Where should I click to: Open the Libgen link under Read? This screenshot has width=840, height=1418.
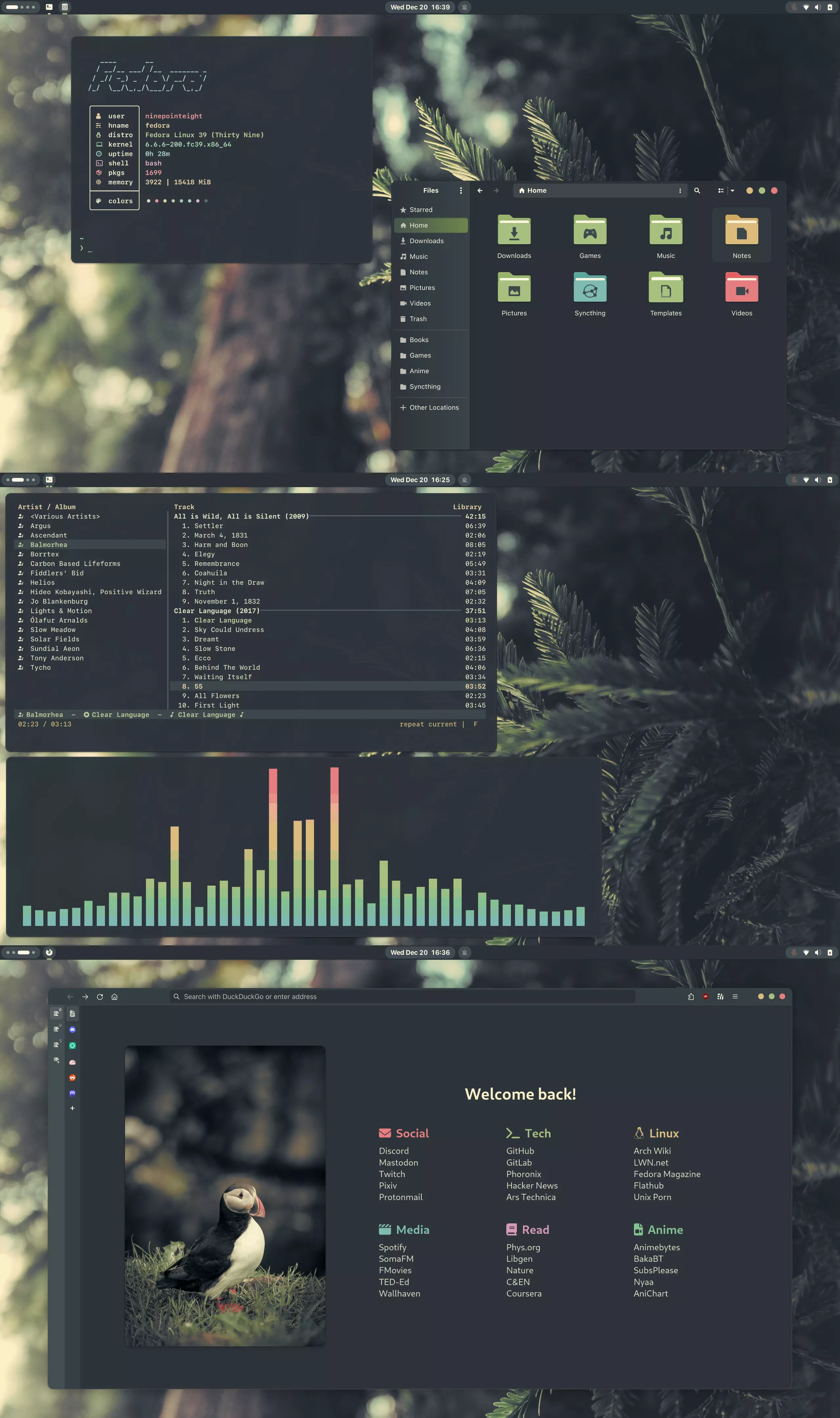(519, 1259)
